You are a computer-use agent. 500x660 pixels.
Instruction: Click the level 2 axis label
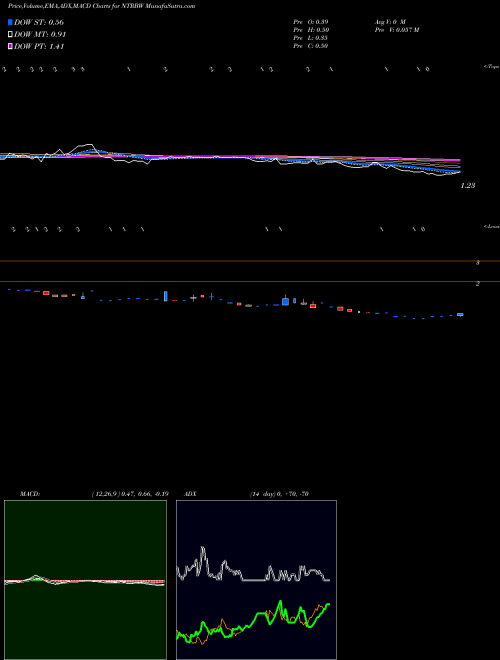pos(477,284)
